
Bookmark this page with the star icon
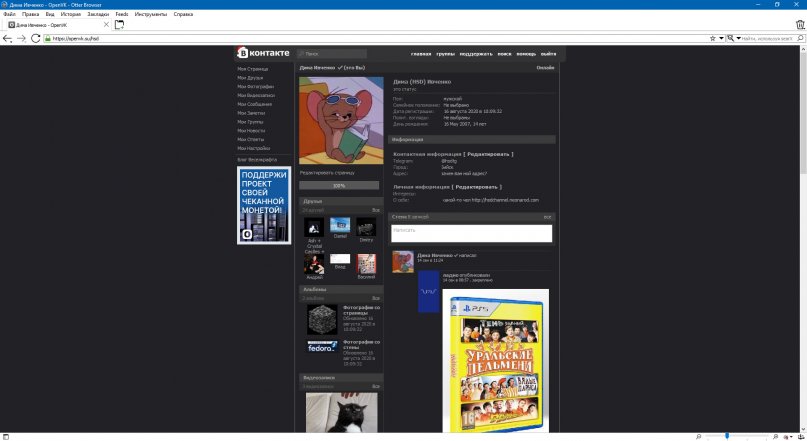pos(713,39)
